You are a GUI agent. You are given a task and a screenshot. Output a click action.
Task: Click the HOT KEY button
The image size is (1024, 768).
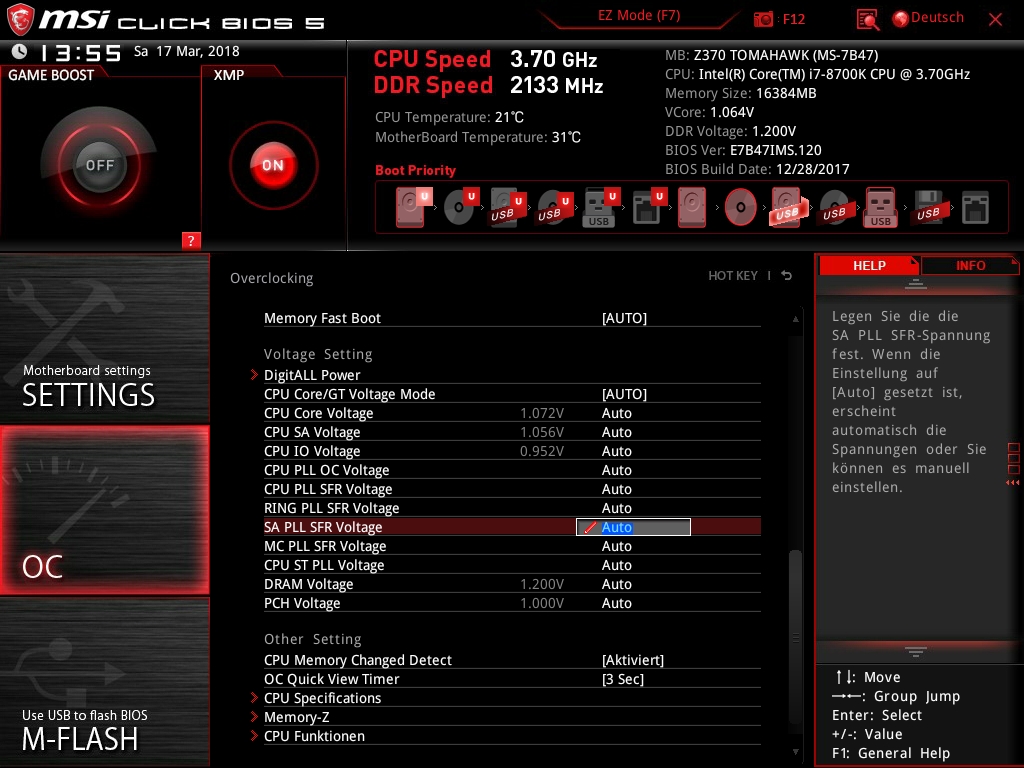click(733, 276)
